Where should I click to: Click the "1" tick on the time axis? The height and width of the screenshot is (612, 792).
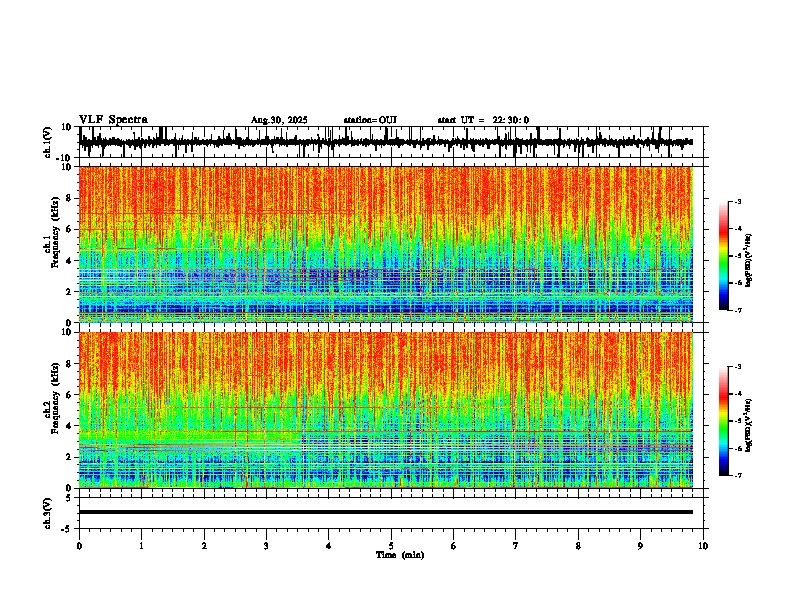coord(141,546)
